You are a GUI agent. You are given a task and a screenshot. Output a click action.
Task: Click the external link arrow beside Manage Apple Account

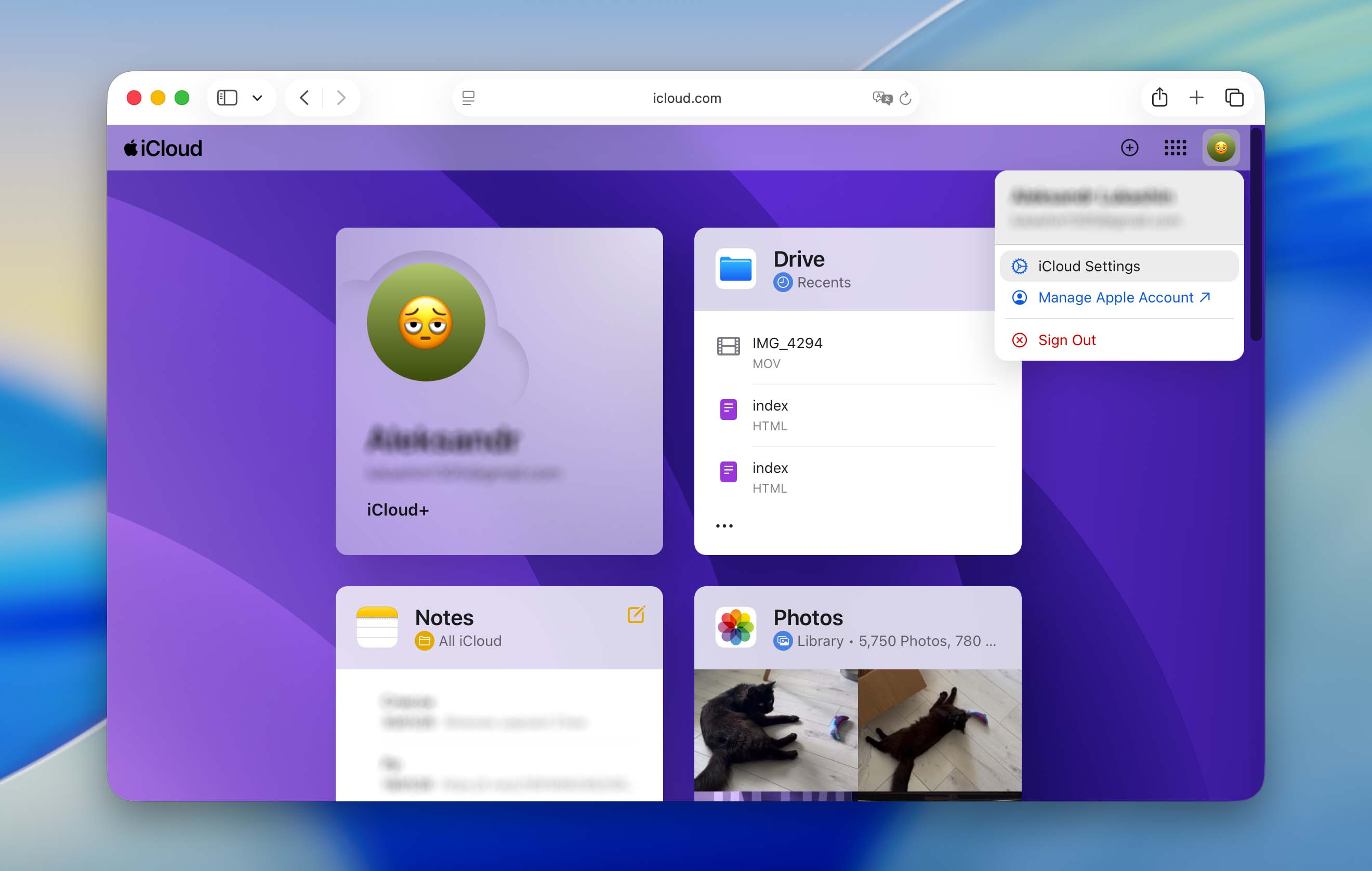1205,297
